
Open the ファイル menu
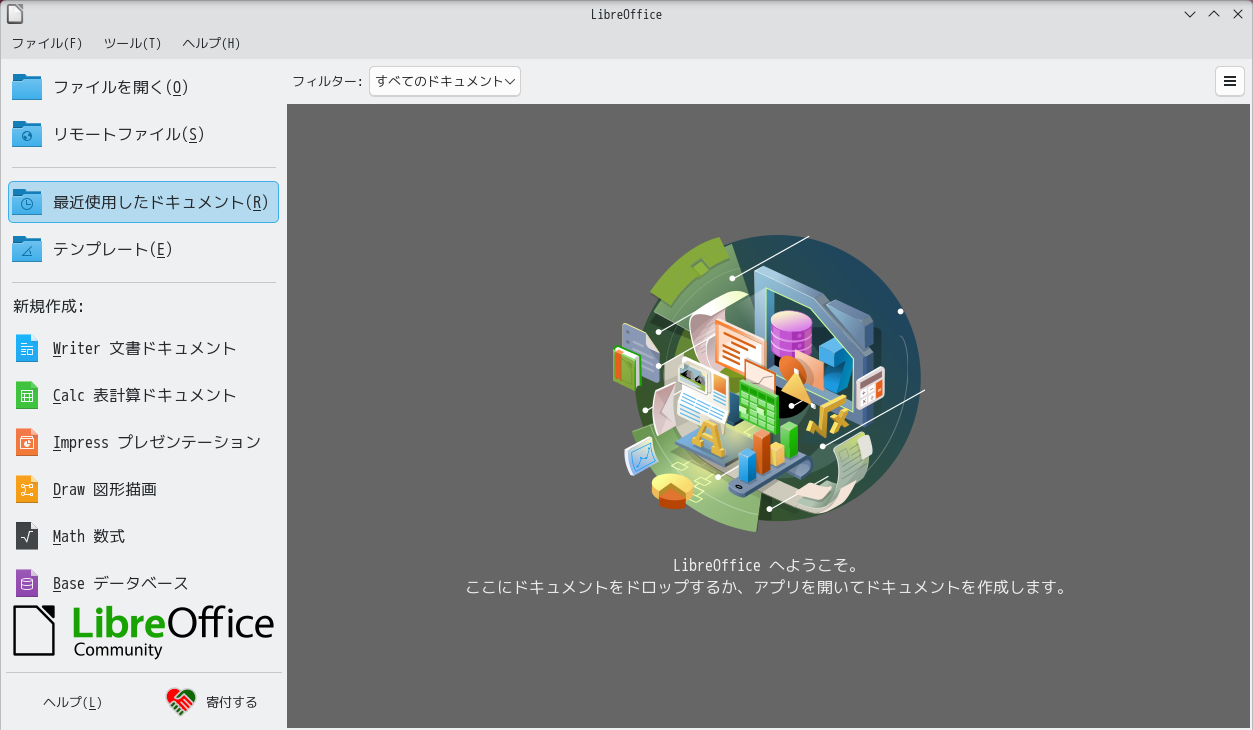click(x=46, y=43)
